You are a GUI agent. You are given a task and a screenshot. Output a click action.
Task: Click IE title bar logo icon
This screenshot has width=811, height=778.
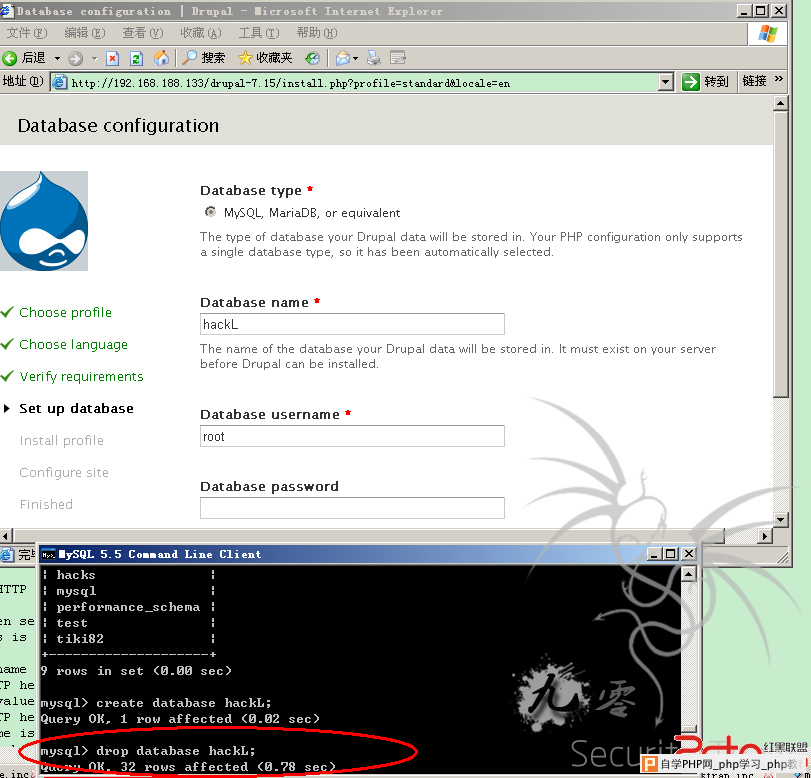(x=6, y=11)
